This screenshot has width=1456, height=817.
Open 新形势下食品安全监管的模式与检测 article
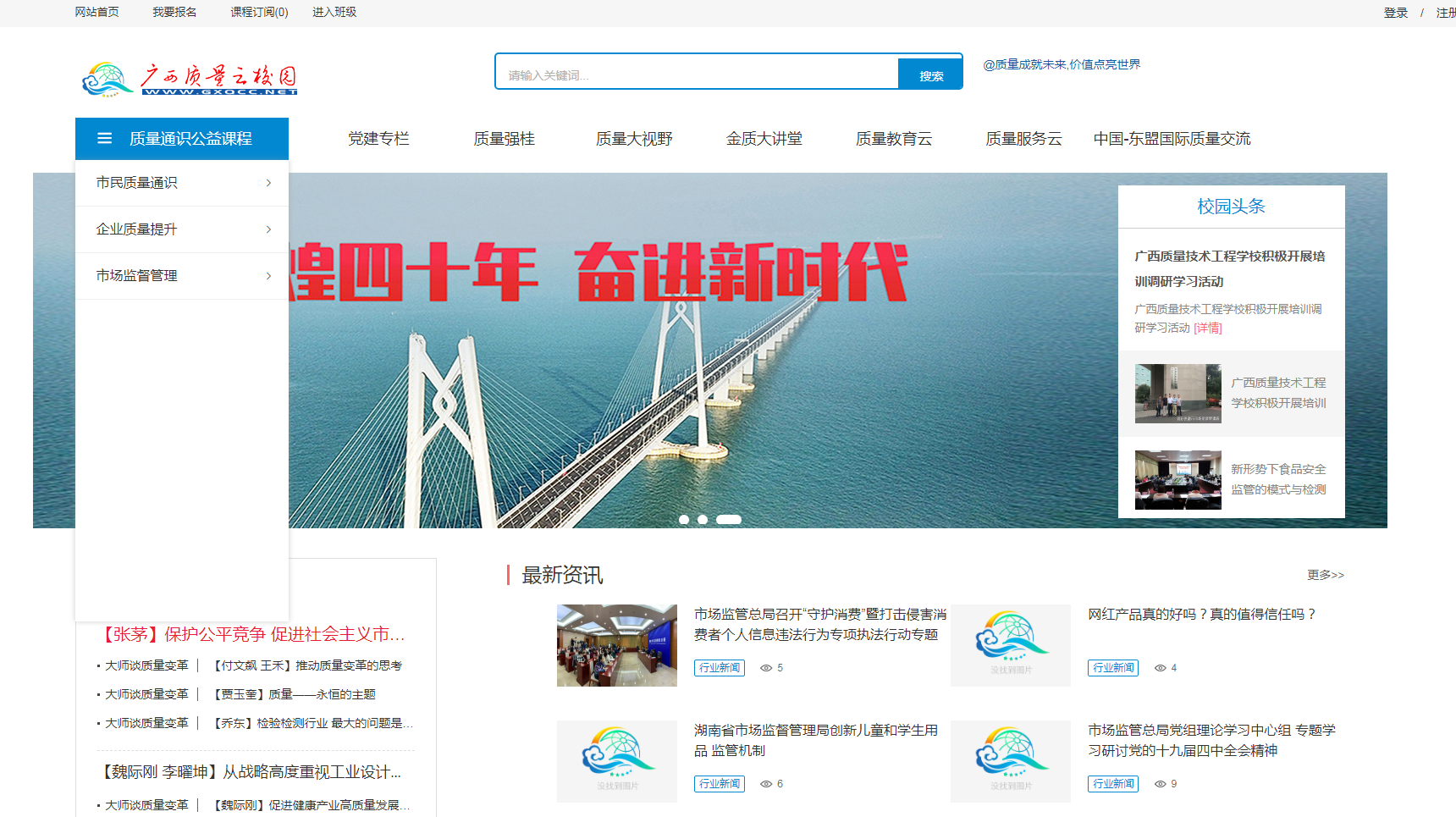pyautogui.click(x=1278, y=479)
